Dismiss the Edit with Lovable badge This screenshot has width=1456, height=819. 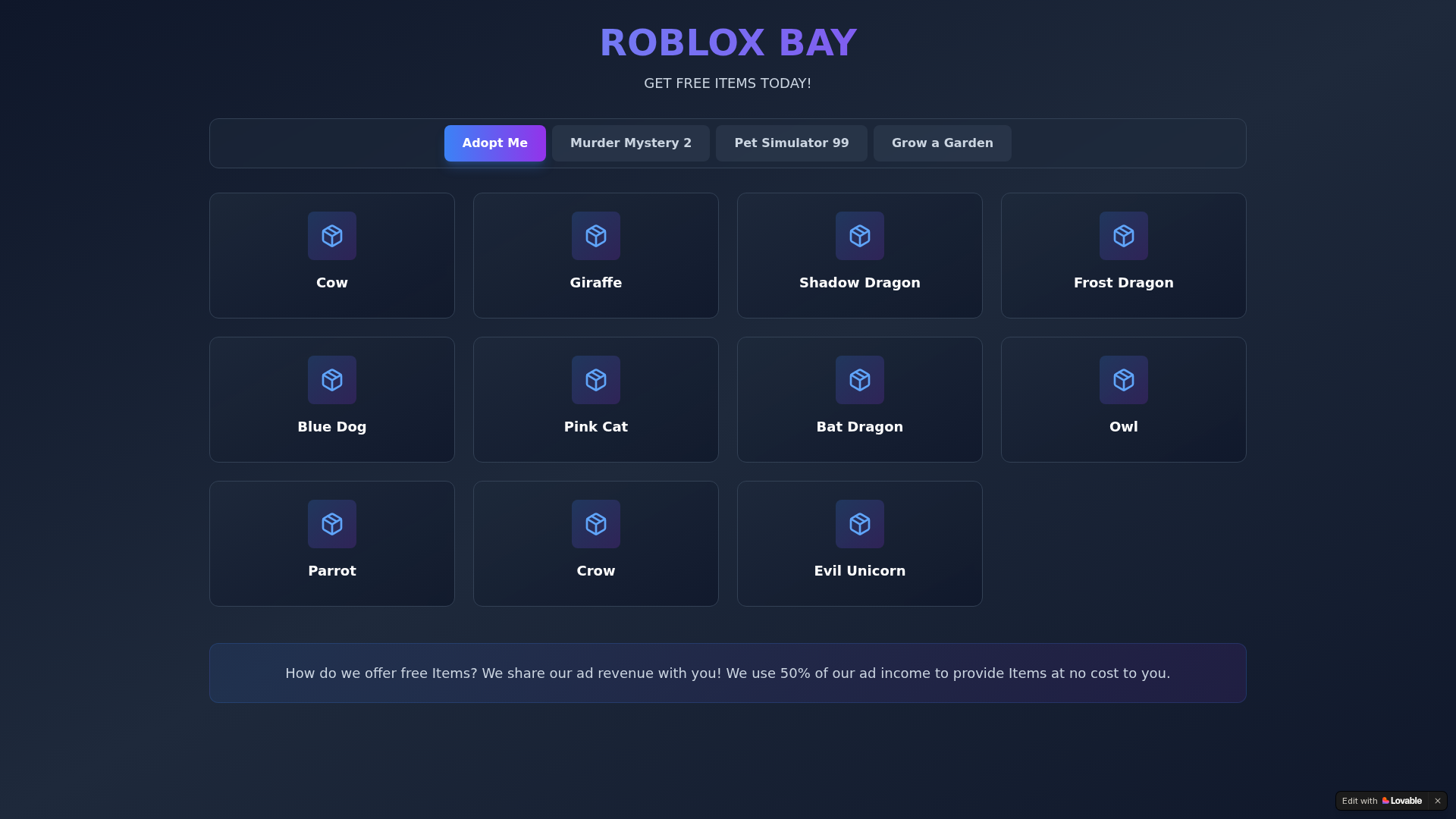coord(1437,801)
